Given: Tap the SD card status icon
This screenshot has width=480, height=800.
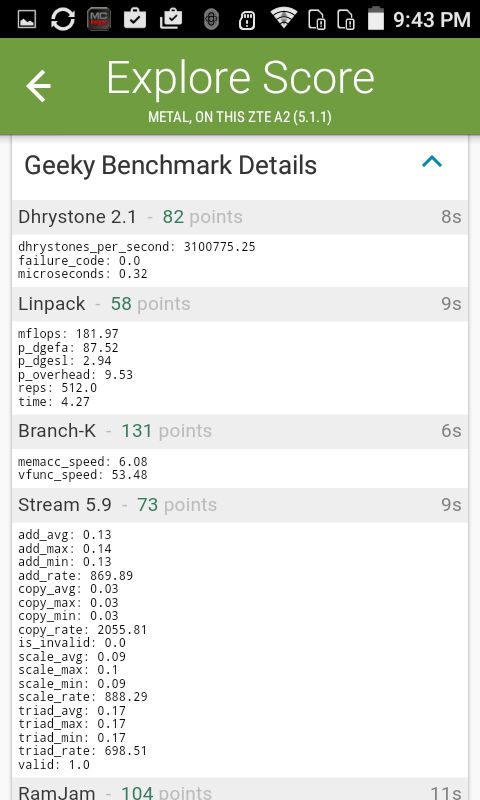Looking at the screenshot, I should point(247,20).
